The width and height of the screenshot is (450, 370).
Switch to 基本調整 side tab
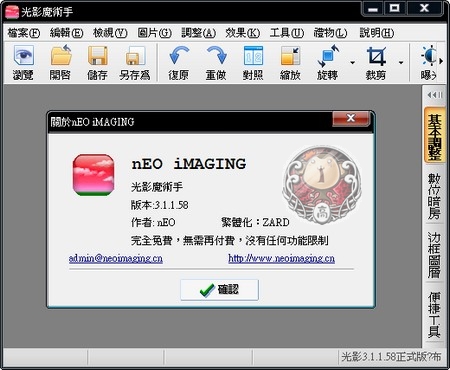[435, 135]
